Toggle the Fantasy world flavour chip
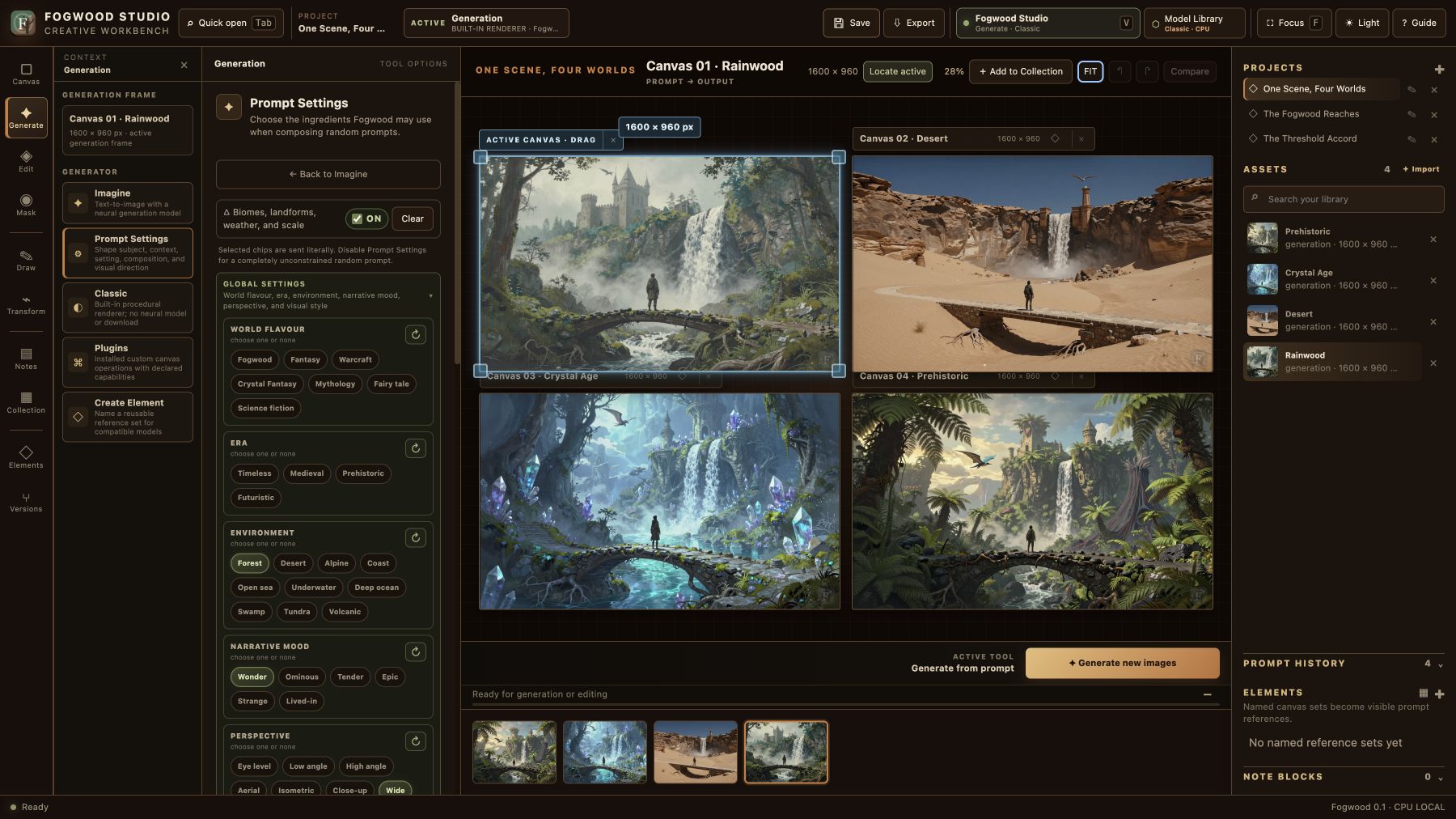Image resolution: width=1456 pixels, height=819 pixels. click(305, 359)
